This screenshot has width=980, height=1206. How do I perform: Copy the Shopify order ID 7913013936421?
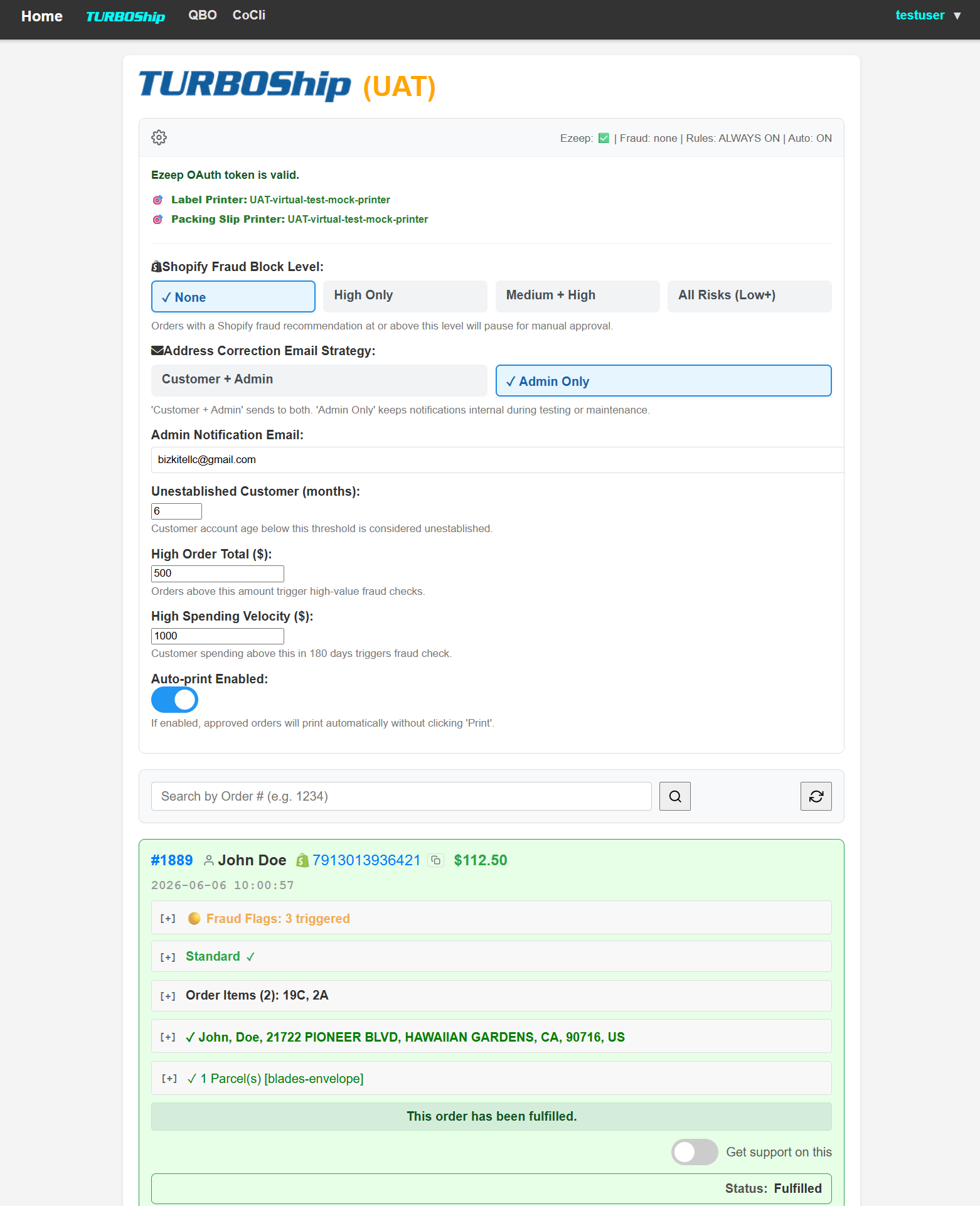[435, 860]
